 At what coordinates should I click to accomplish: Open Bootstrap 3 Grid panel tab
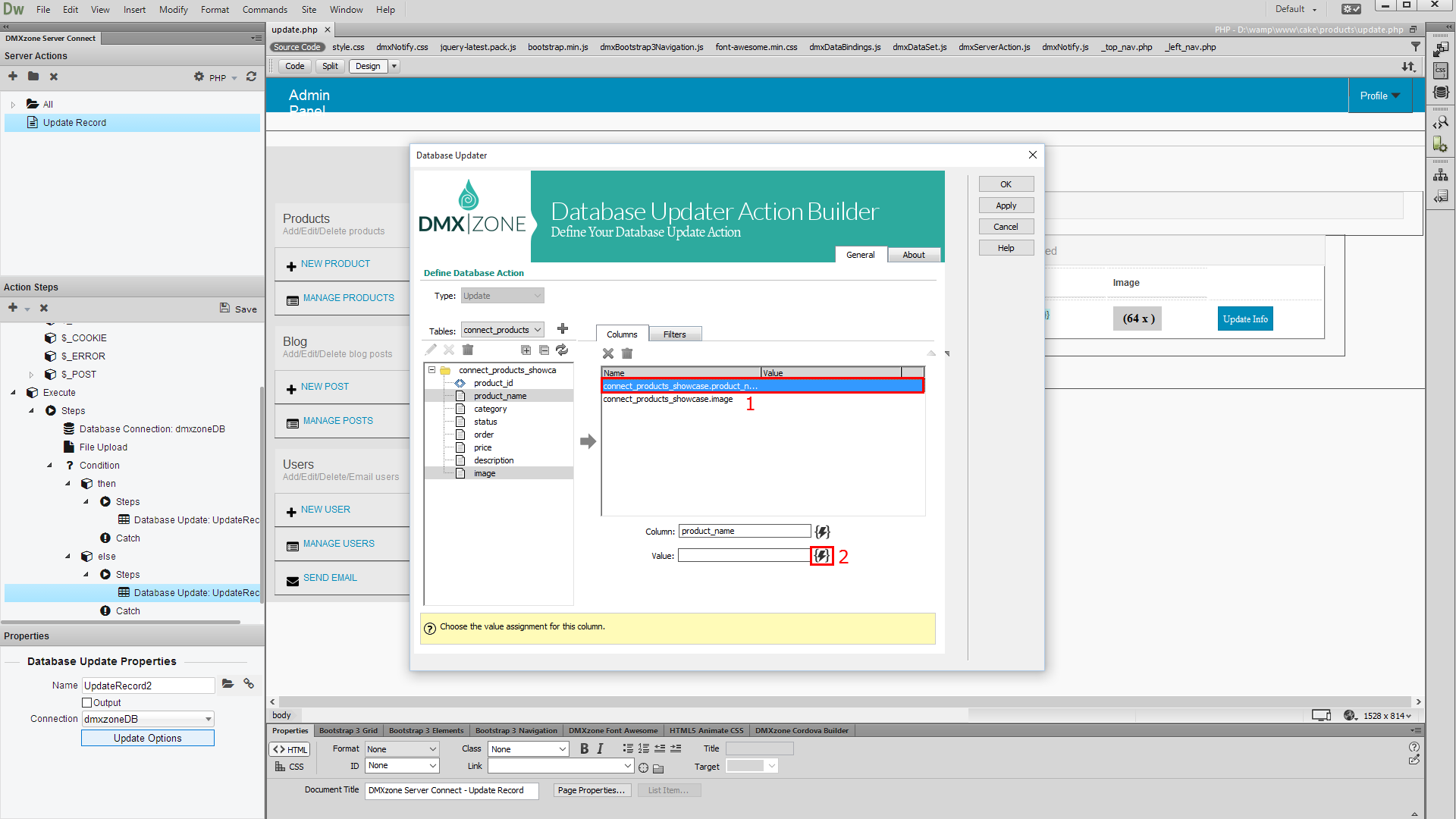click(348, 731)
